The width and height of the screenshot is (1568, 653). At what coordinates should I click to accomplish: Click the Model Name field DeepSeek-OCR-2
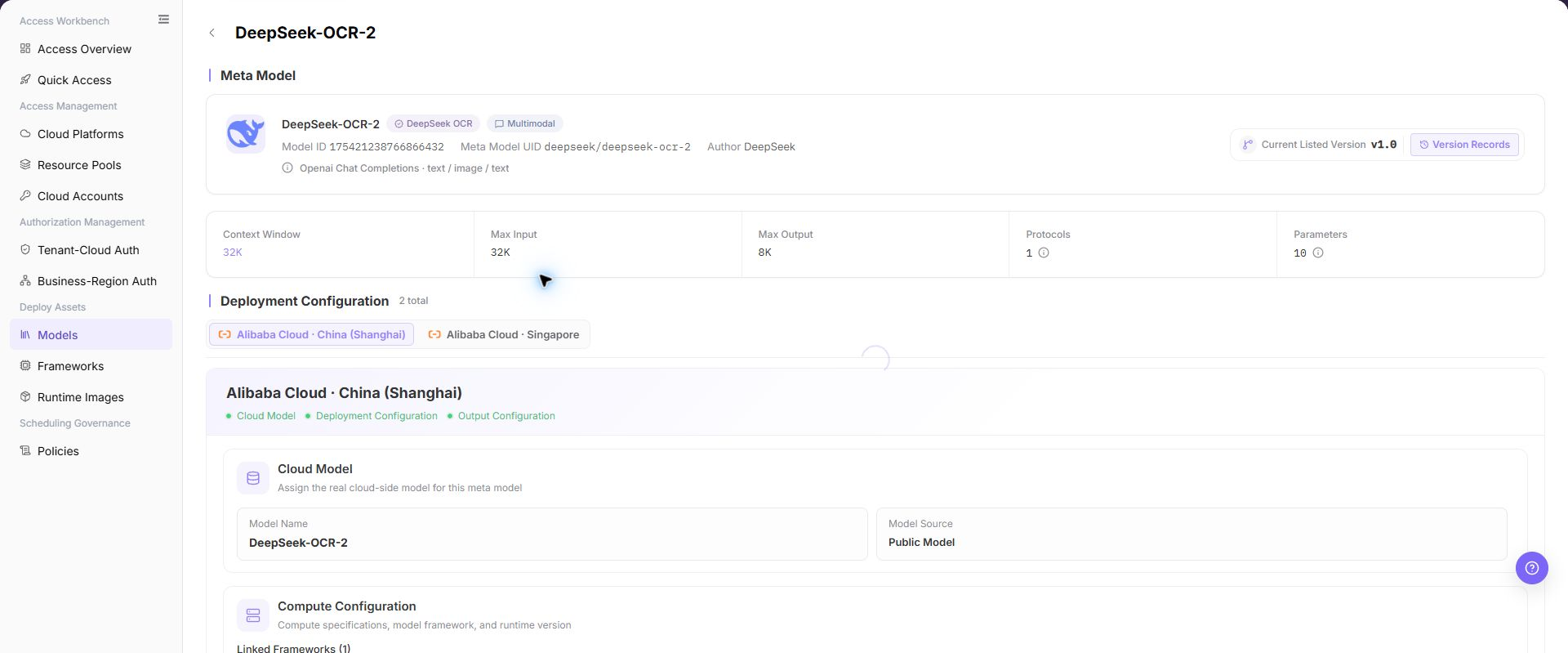552,534
